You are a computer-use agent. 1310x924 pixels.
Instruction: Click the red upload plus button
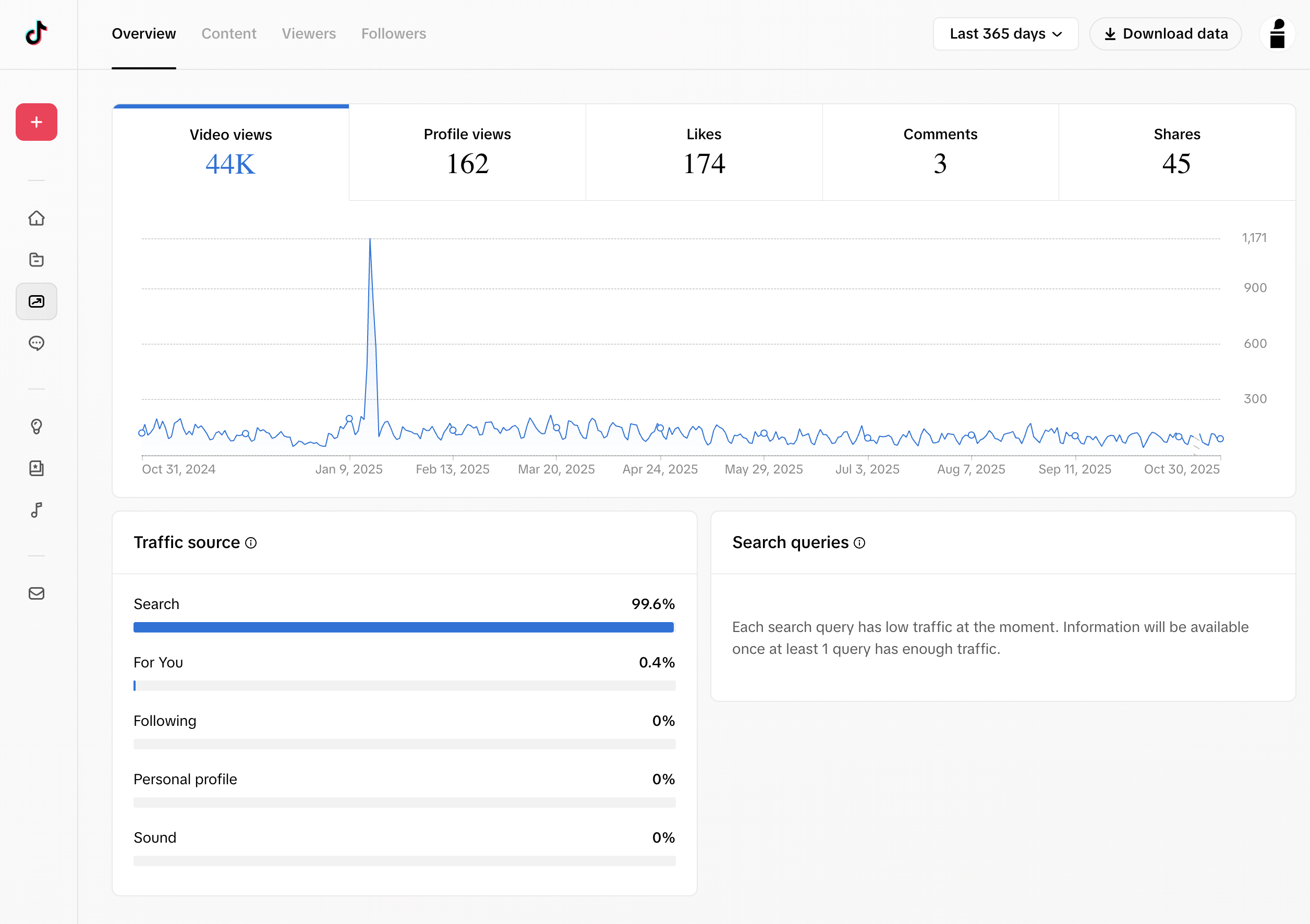click(x=36, y=121)
